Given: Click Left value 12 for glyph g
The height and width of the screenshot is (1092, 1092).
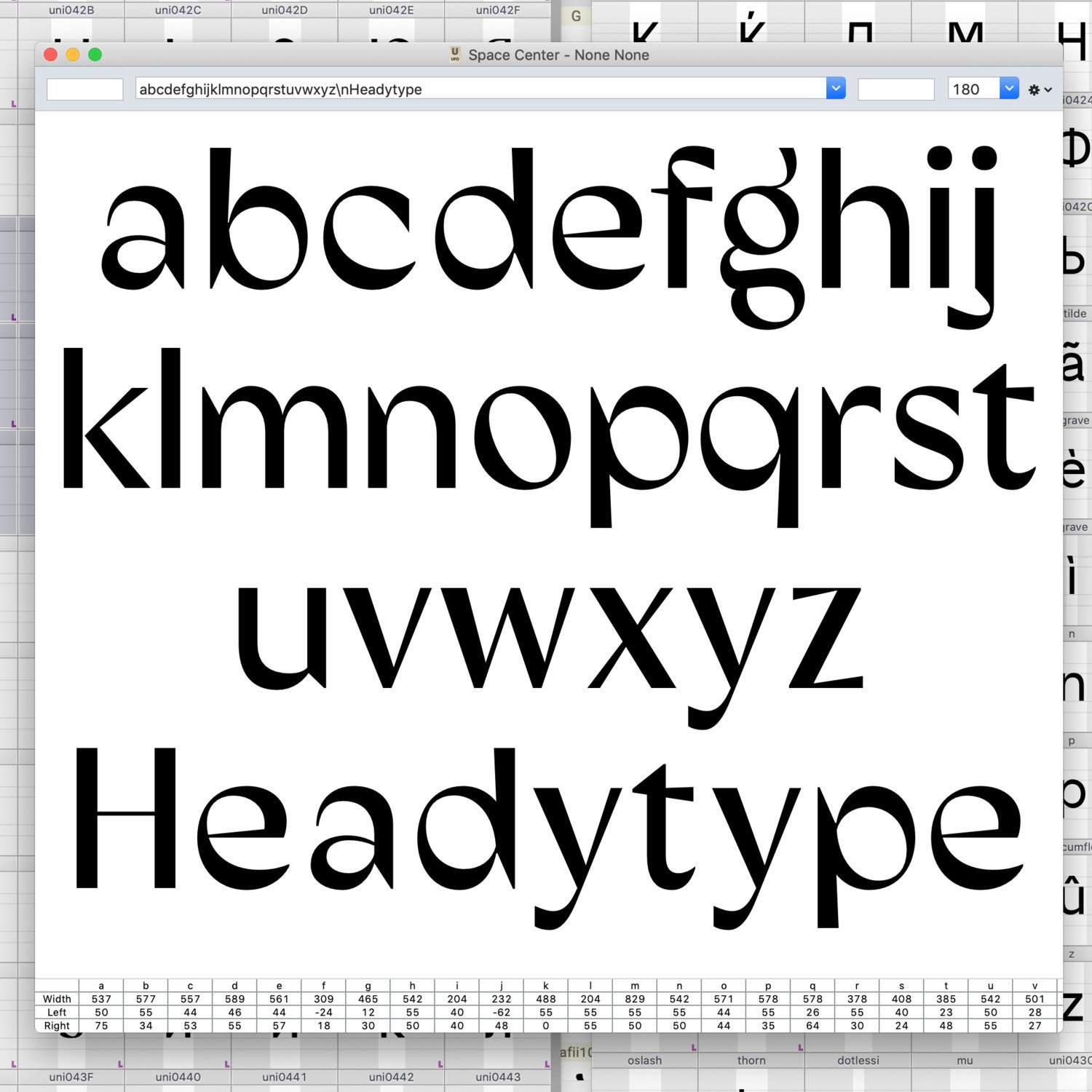Looking at the screenshot, I should (x=368, y=1012).
